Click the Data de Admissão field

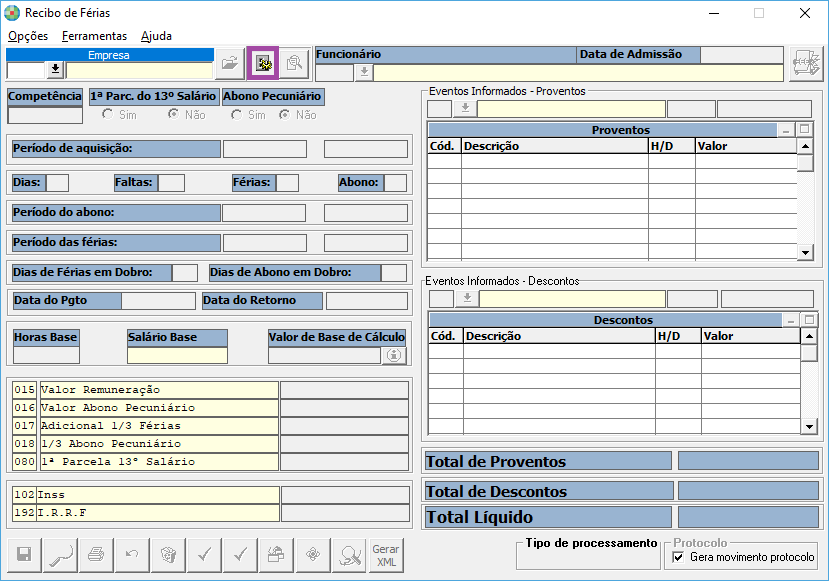coord(742,55)
